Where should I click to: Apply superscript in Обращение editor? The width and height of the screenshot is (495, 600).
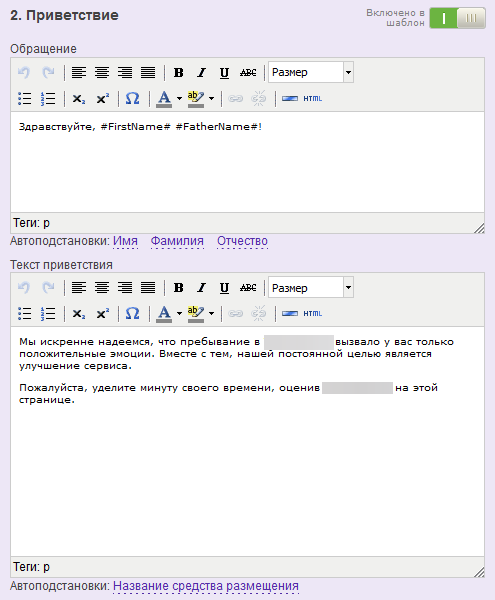pos(103,99)
